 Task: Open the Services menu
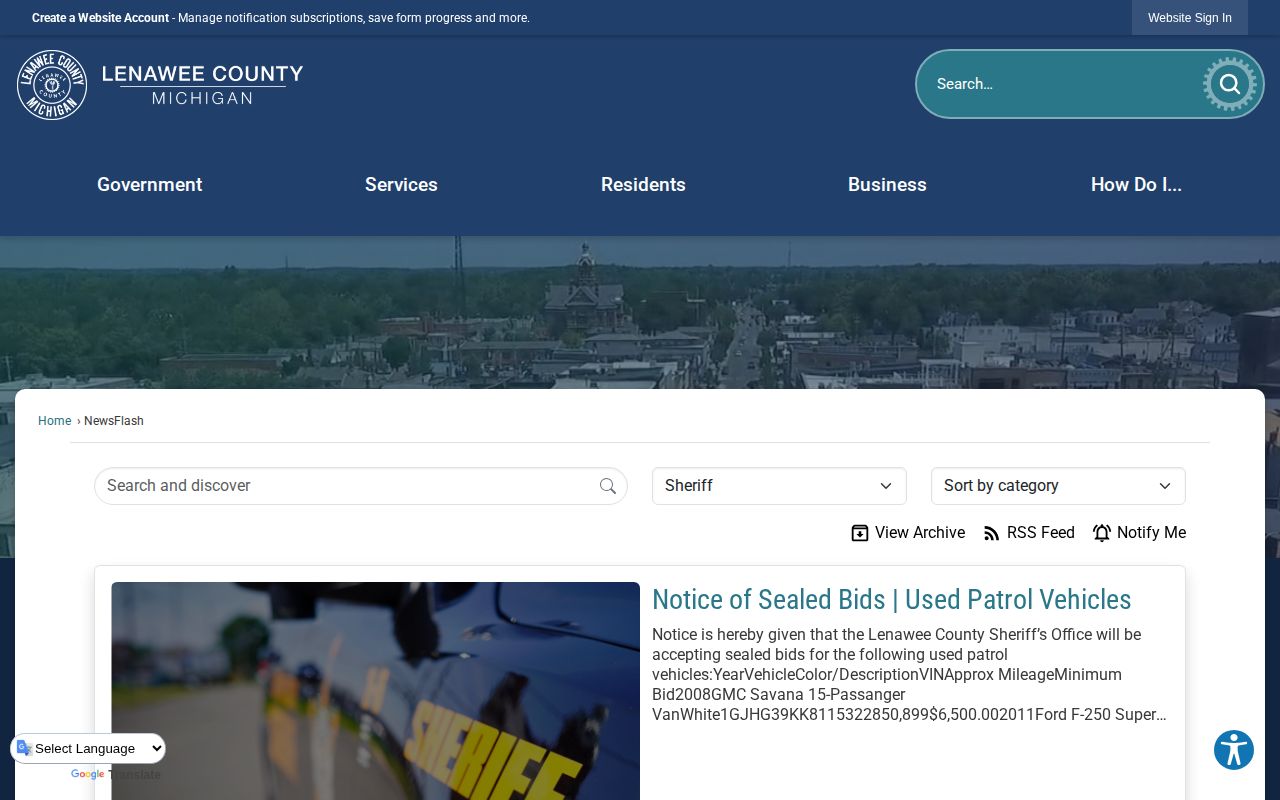[401, 185]
